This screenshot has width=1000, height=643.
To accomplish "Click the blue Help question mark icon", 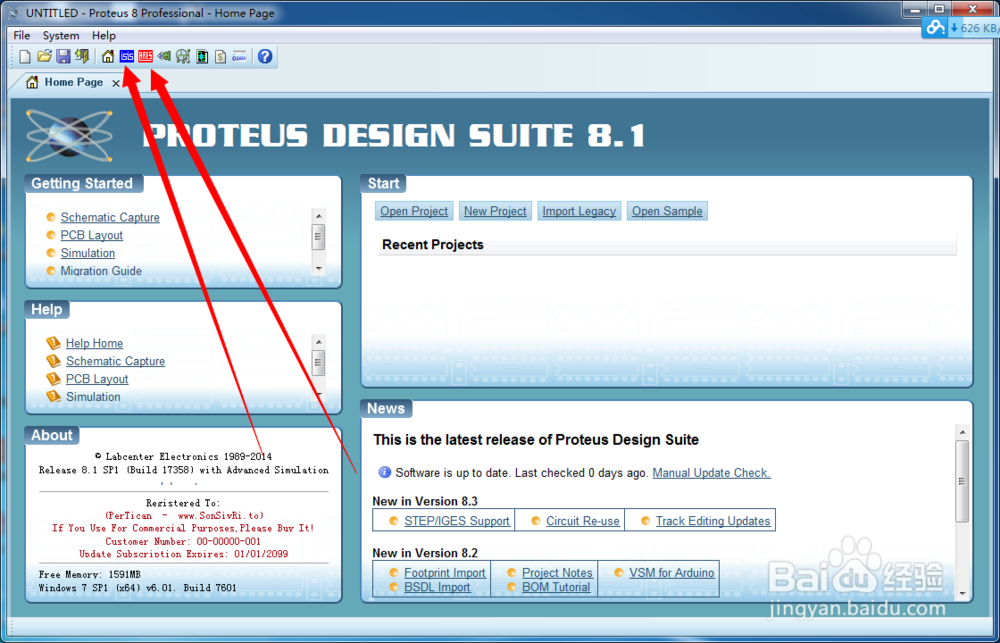I will [x=265, y=57].
